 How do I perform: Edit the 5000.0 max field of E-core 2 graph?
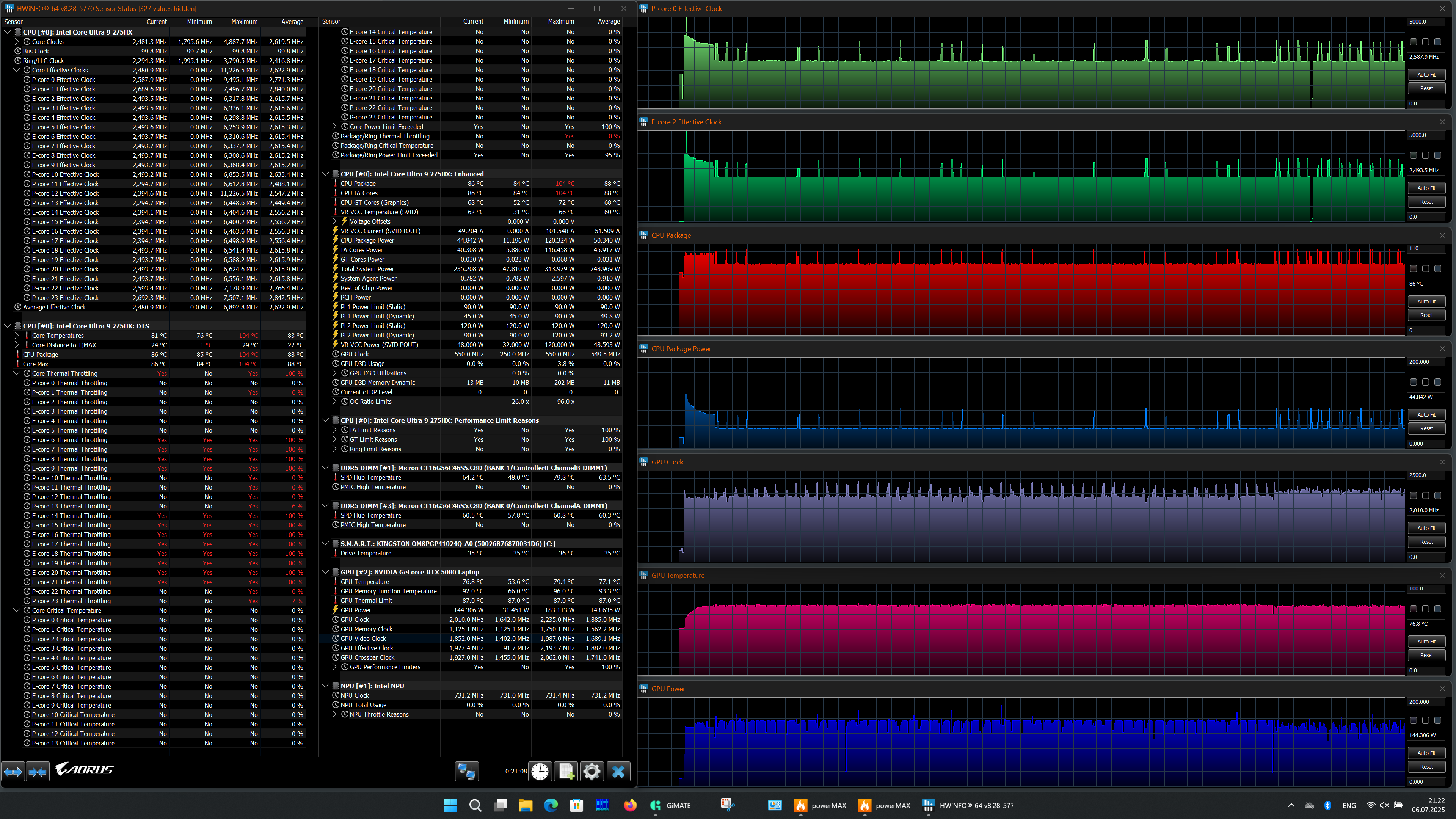click(x=1427, y=135)
